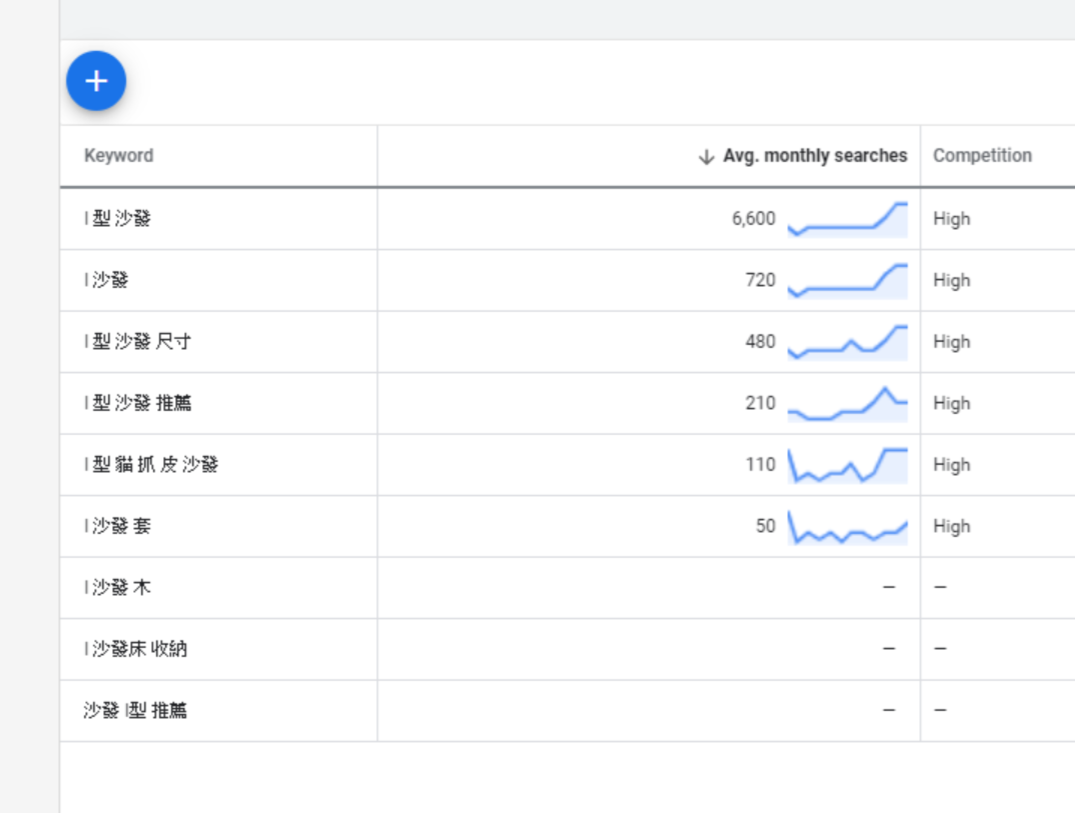Image resolution: width=1075 pixels, height=813 pixels.
Task: Click the Competition column header
Action: pos(981,156)
